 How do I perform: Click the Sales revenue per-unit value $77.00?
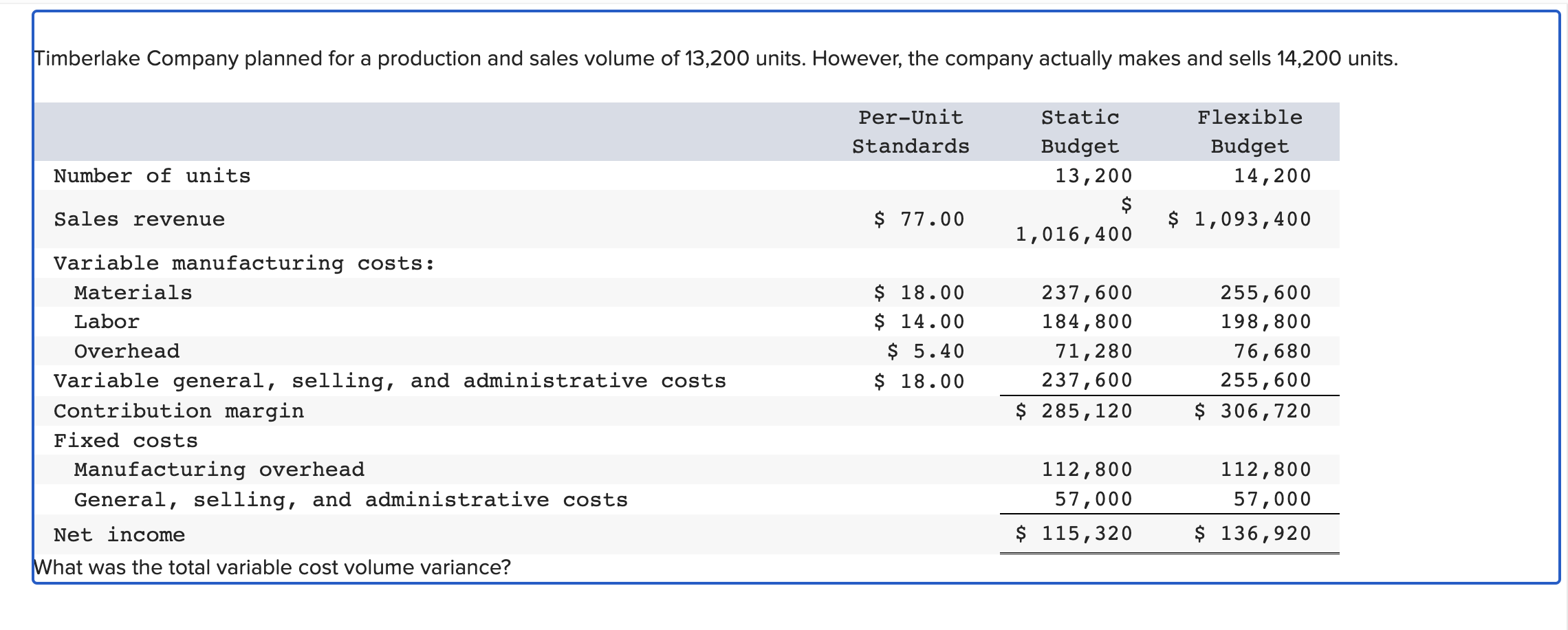(919, 219)
